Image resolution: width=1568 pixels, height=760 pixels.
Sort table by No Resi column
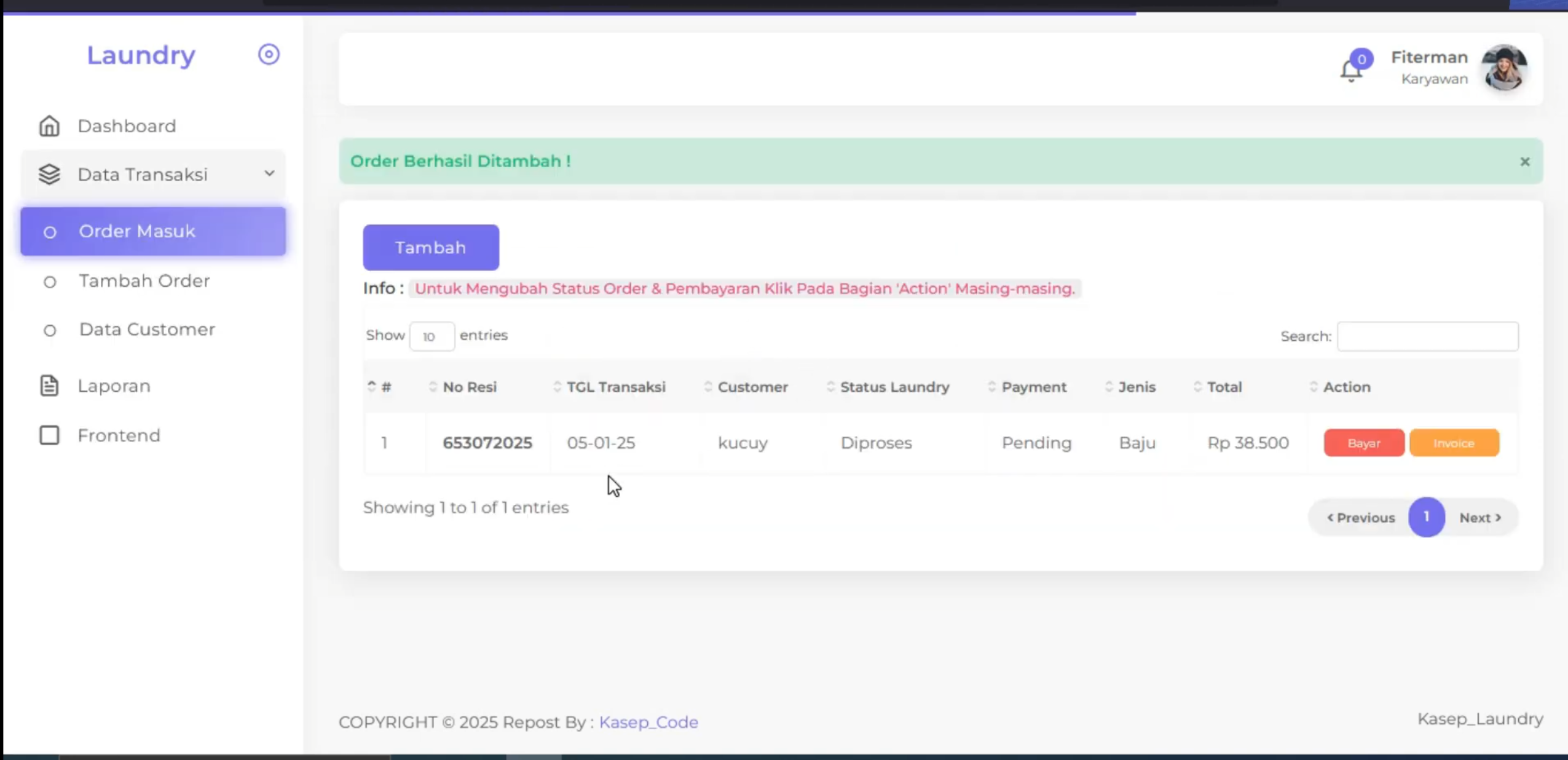(x=470, y=387)
